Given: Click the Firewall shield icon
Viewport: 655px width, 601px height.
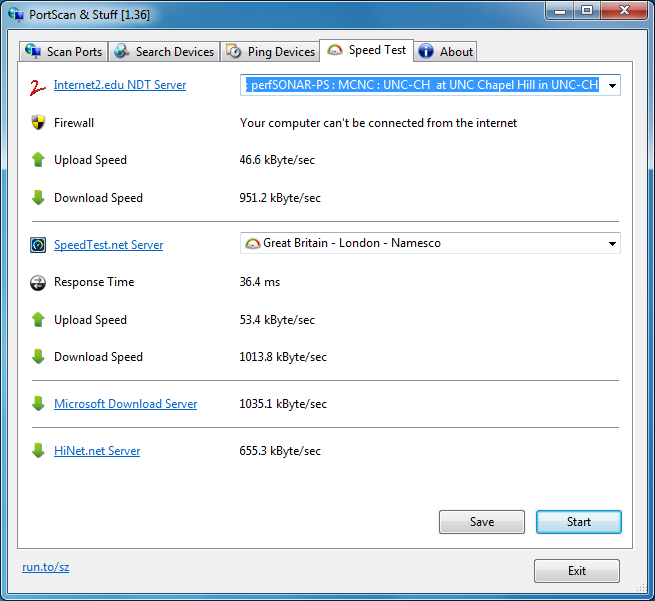Looking at the screenshot, I should click(38, 123).
